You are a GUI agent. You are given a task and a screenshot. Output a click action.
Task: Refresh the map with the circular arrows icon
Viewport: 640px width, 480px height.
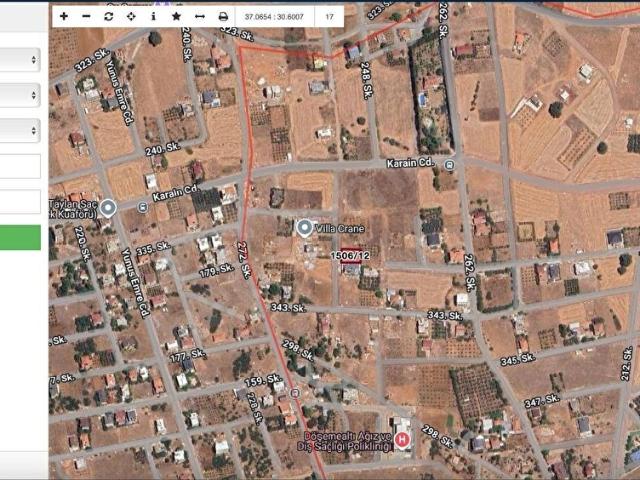point(109,16)
